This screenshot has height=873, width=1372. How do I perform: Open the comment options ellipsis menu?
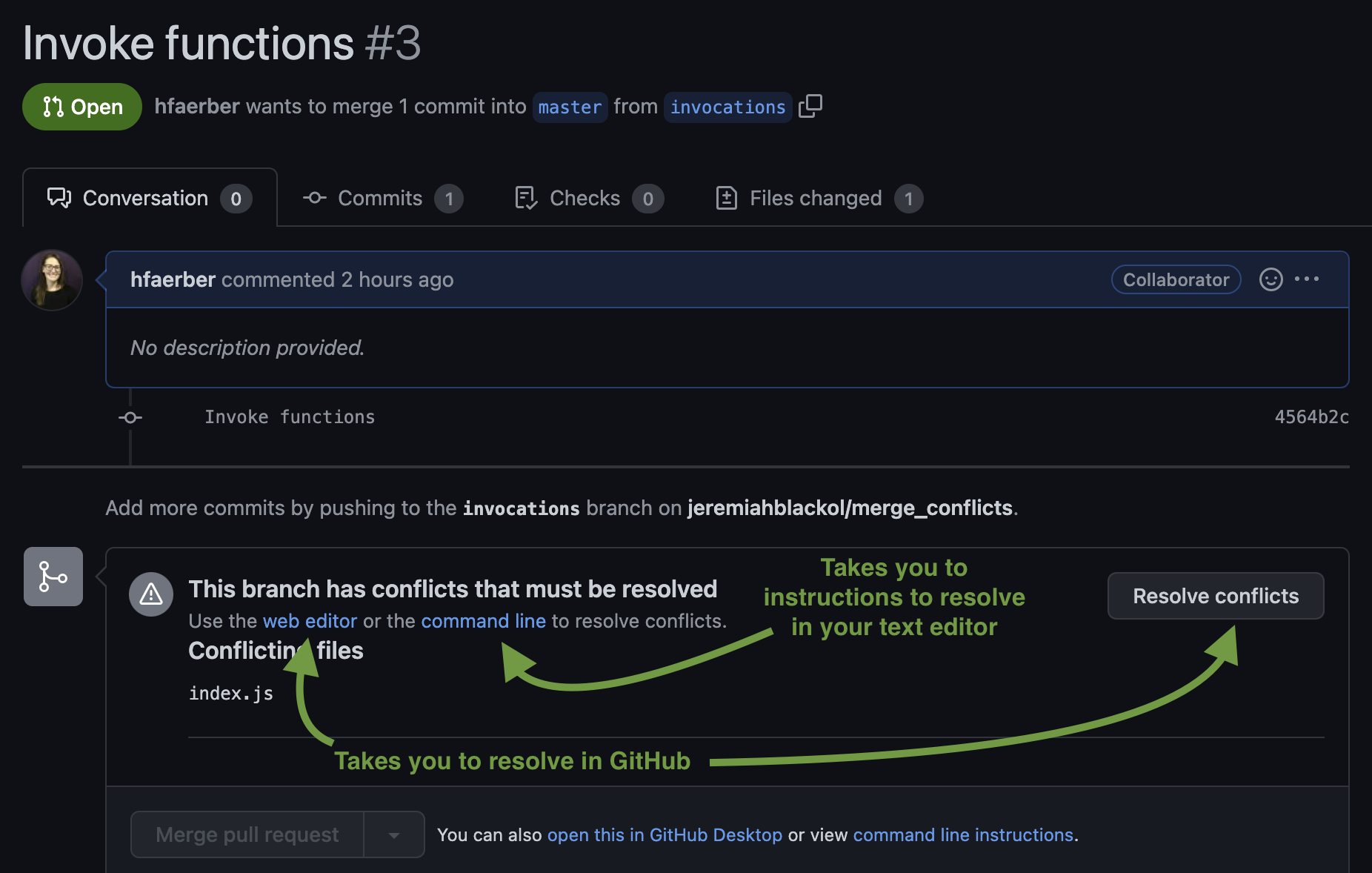1307,279
